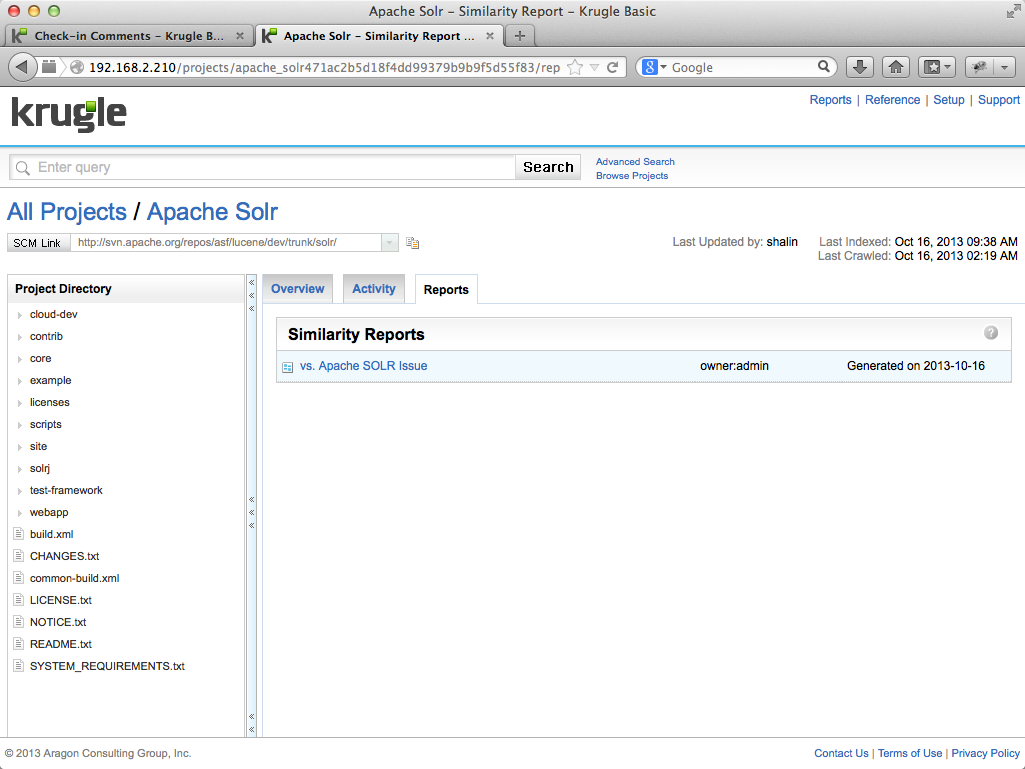The height and width of the screenshot is (769, 1025).
Task: Open Google search engine dropdown
Action: 663,67
